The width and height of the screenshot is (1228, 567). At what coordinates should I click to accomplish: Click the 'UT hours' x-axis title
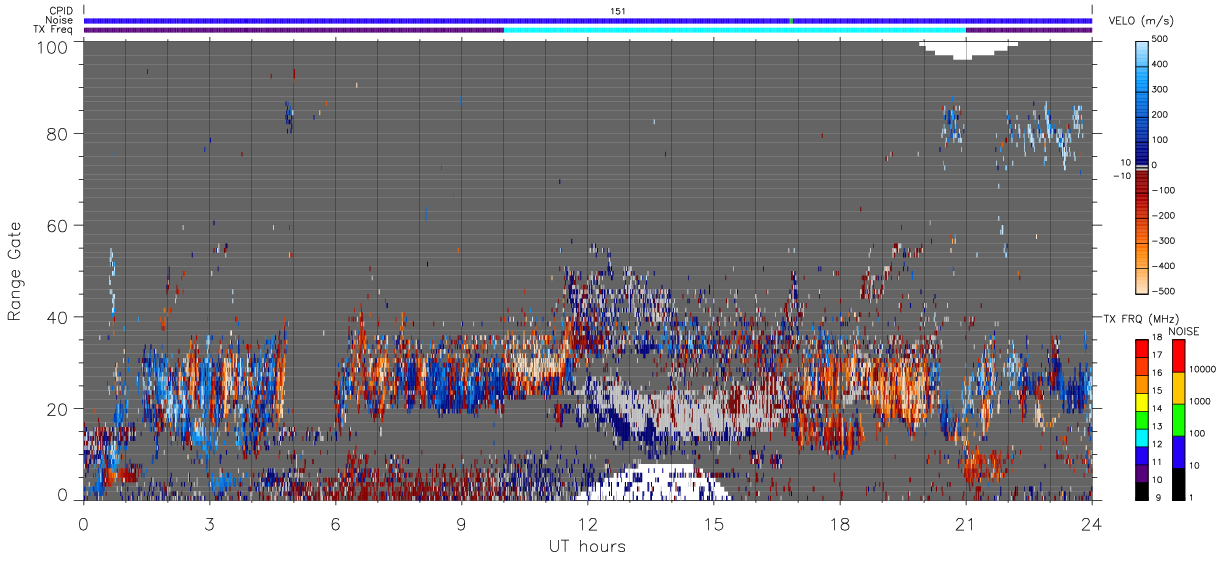pos(587,546)
